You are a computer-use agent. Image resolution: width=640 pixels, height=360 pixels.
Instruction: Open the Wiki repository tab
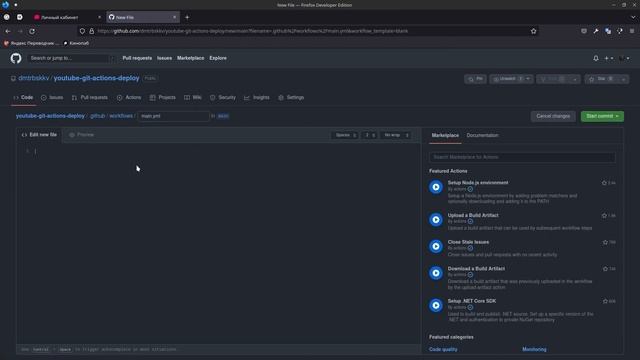pyautogui.click(x=193, y=98)
